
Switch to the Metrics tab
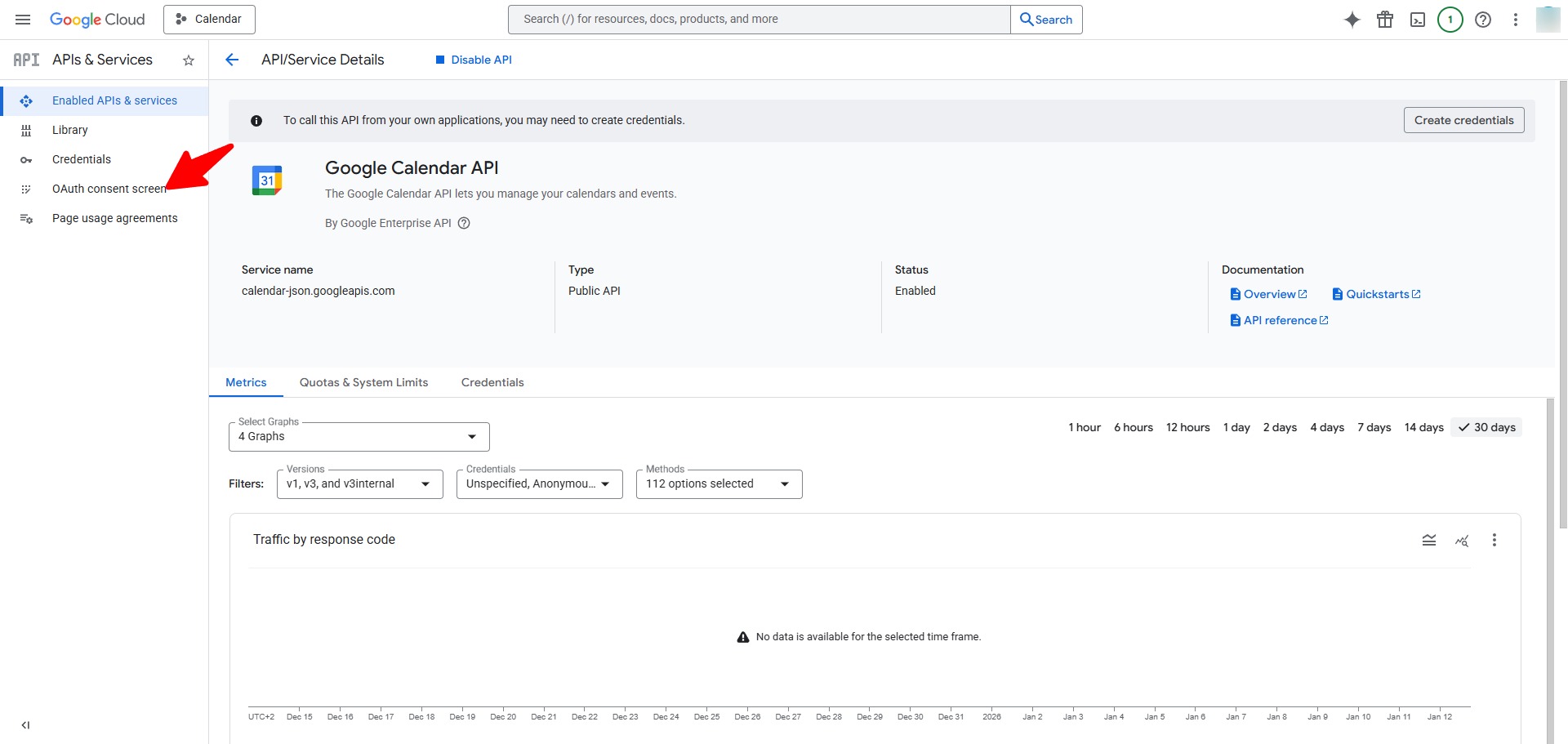pyautogui.click(x=246, y=382)
